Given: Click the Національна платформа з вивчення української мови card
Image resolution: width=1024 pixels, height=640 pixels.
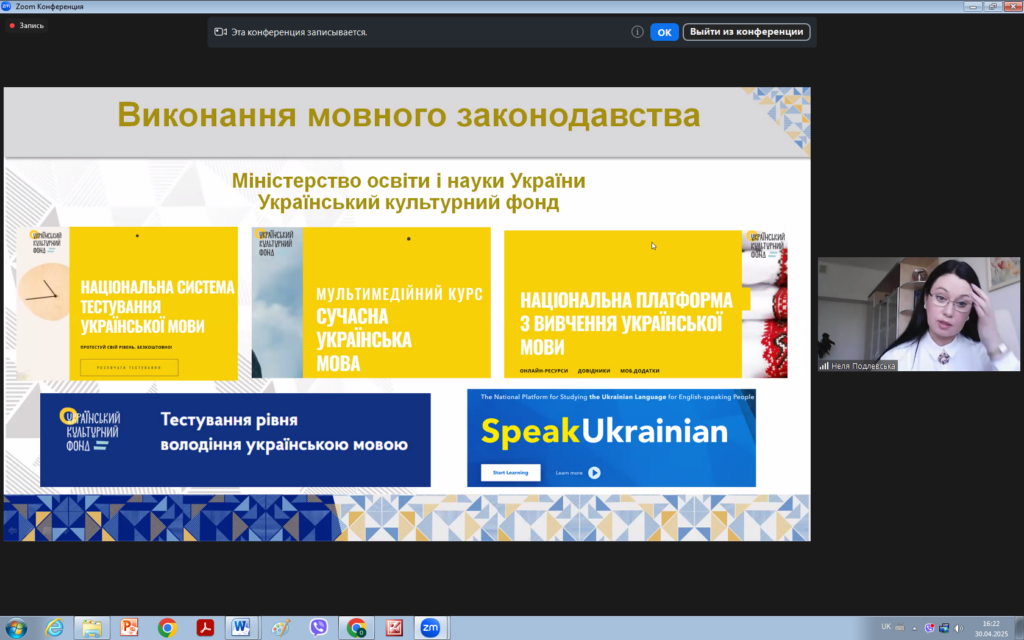Looking at the screenshot, I should [x=646, y=304].
